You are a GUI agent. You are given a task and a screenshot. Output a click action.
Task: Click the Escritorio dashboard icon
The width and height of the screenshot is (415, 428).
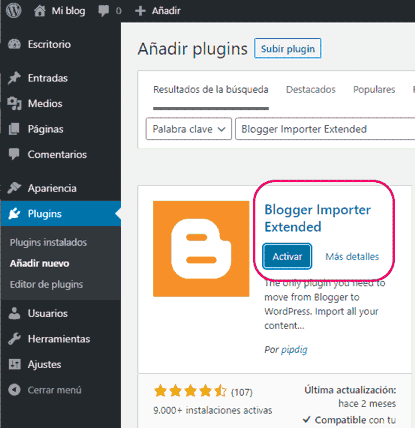click(14, 44)
